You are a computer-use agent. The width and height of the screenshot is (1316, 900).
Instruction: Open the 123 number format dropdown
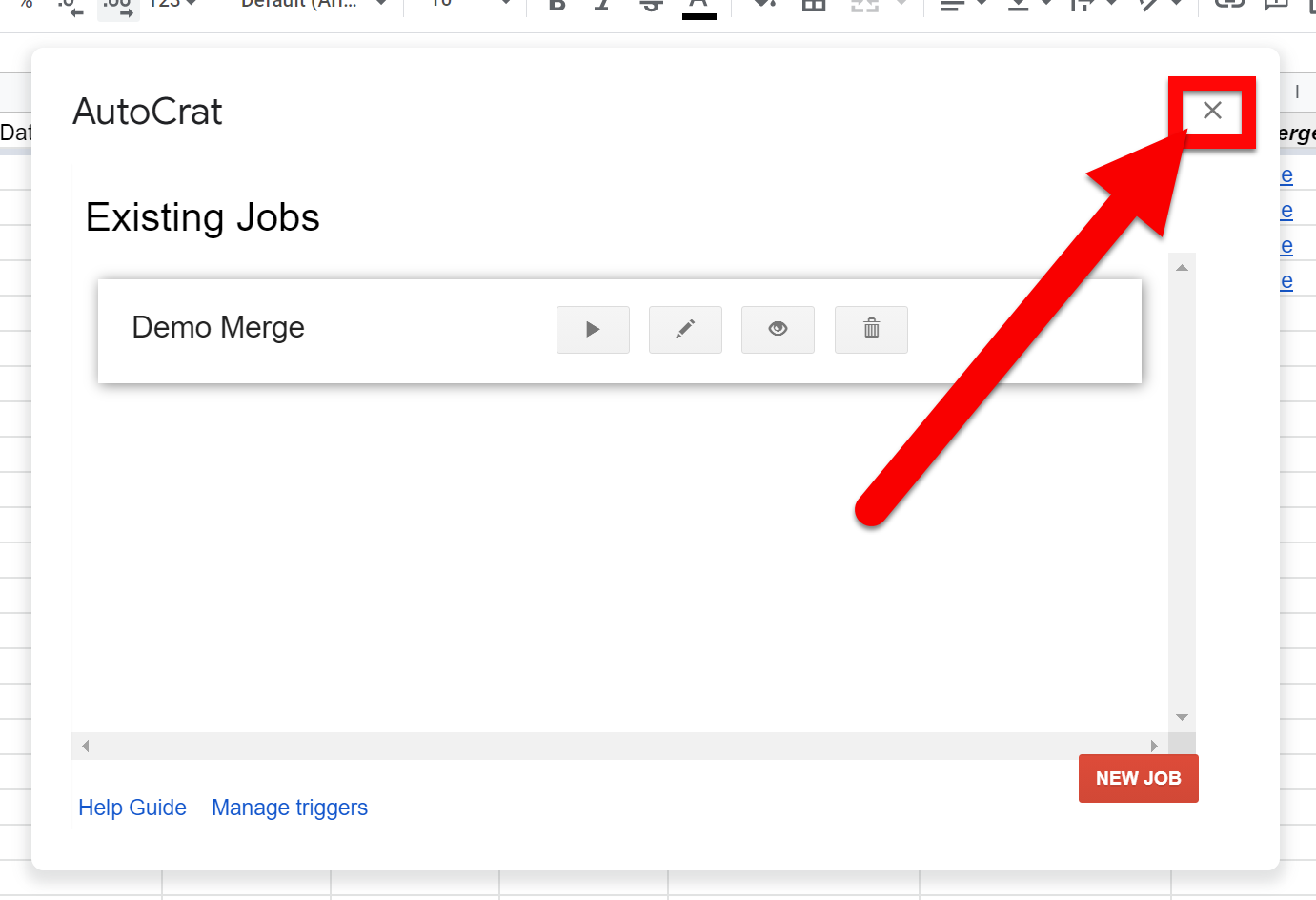(x=172, y=5)
